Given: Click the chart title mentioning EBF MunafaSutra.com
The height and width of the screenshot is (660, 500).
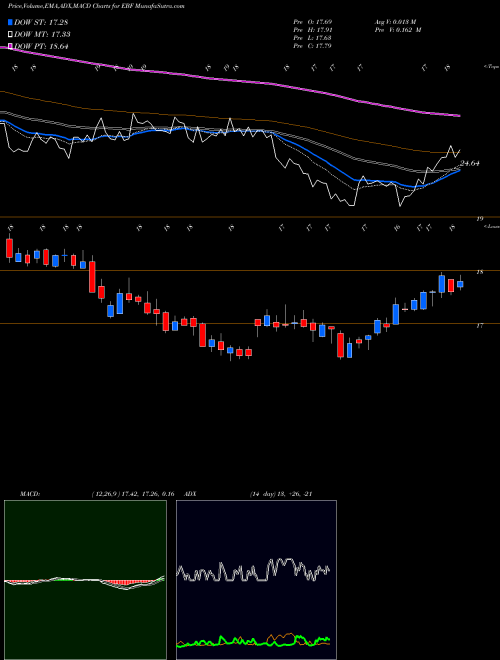Looking at the screenshot, I should pyautogui.click(x=96, y=7).
